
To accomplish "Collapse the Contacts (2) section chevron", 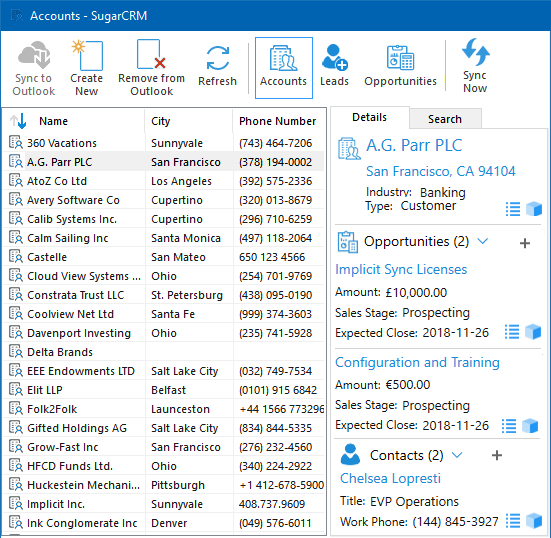I will pos(457,455).
